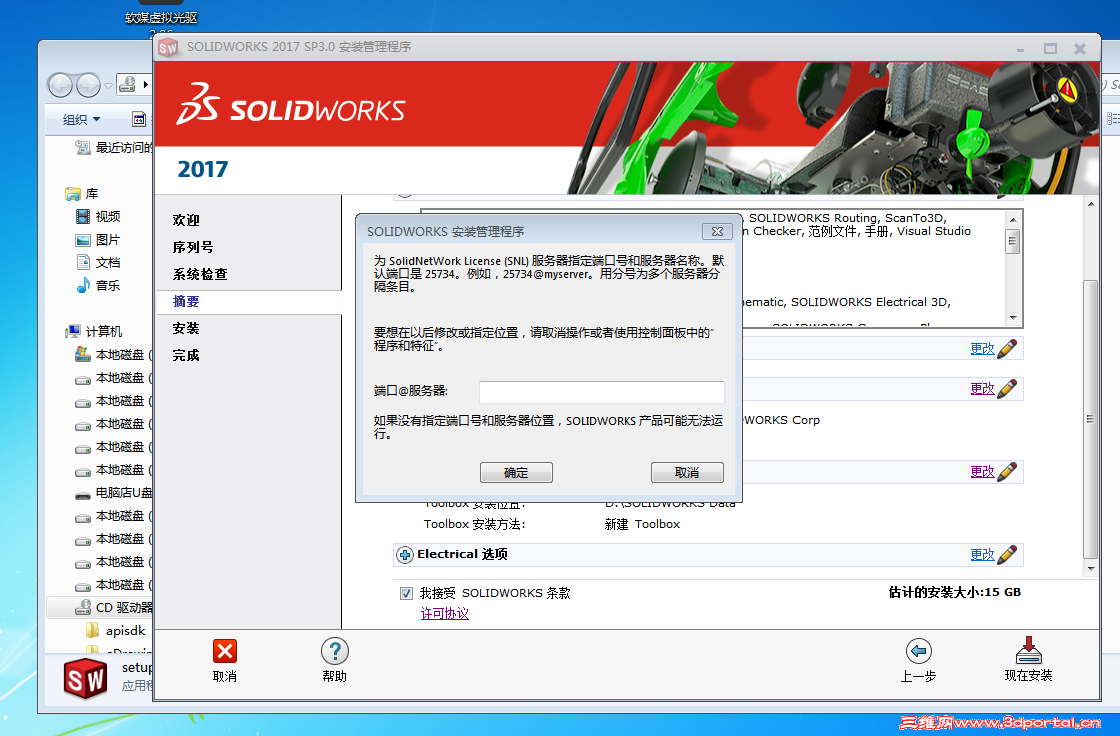Close the SNL server dialog
1120x736 pixels.
pos(717,232)
